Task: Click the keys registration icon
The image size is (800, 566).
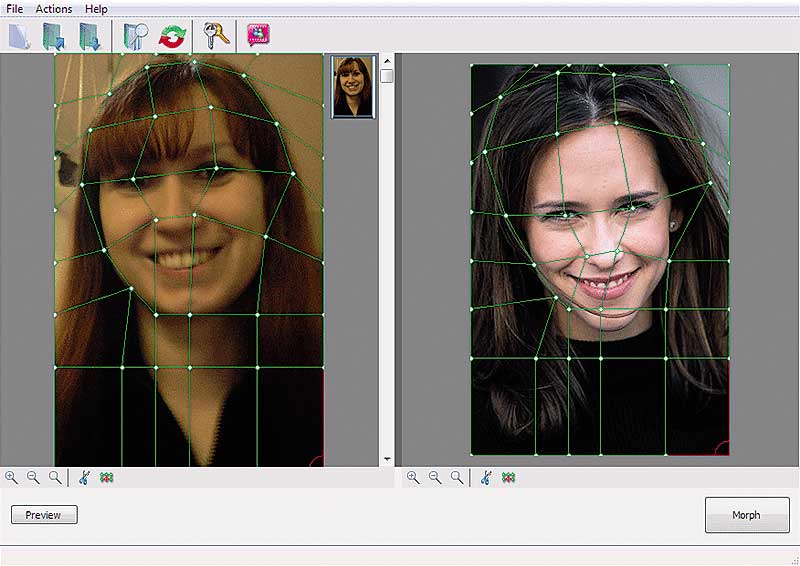Action: coord(216,36)
